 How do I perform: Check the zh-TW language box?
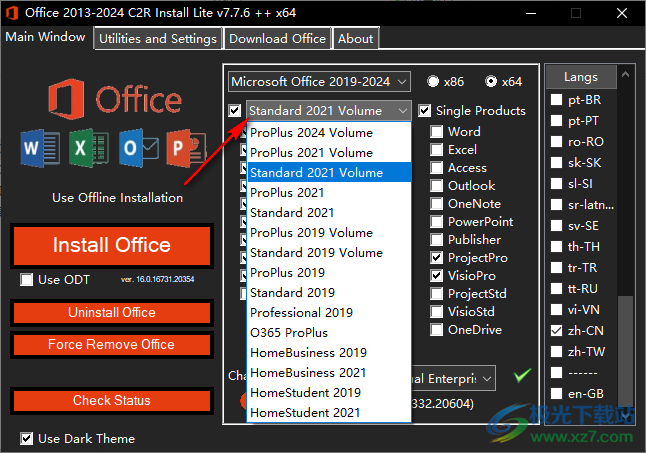click(557, 352)
